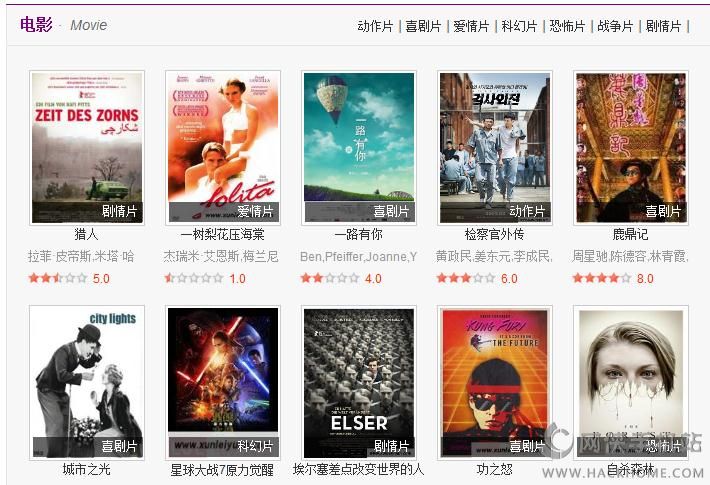This screenshot has width=710, height=485.
Task: Open the Kung Fury poster
Action: pyautogui.click(x=494, y=383)
